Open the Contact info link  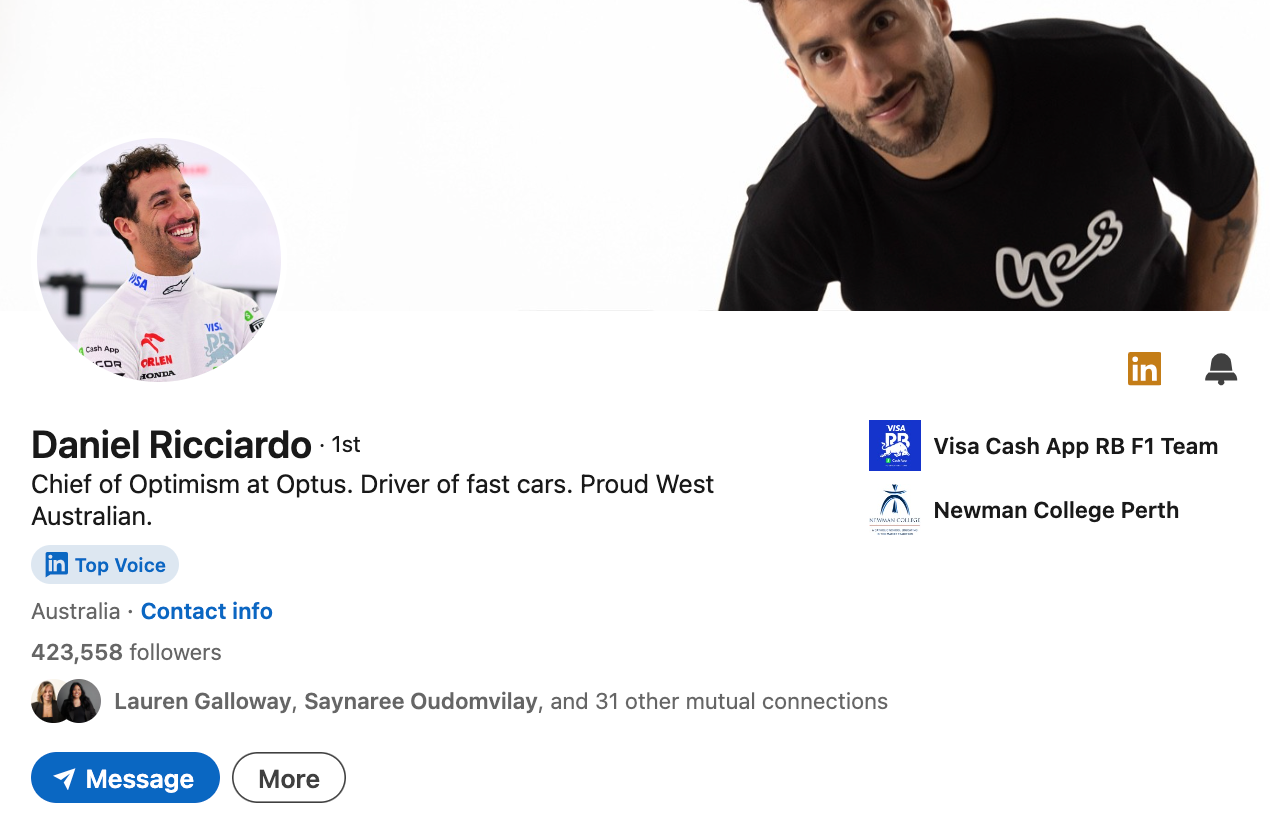tap(206, 611)
